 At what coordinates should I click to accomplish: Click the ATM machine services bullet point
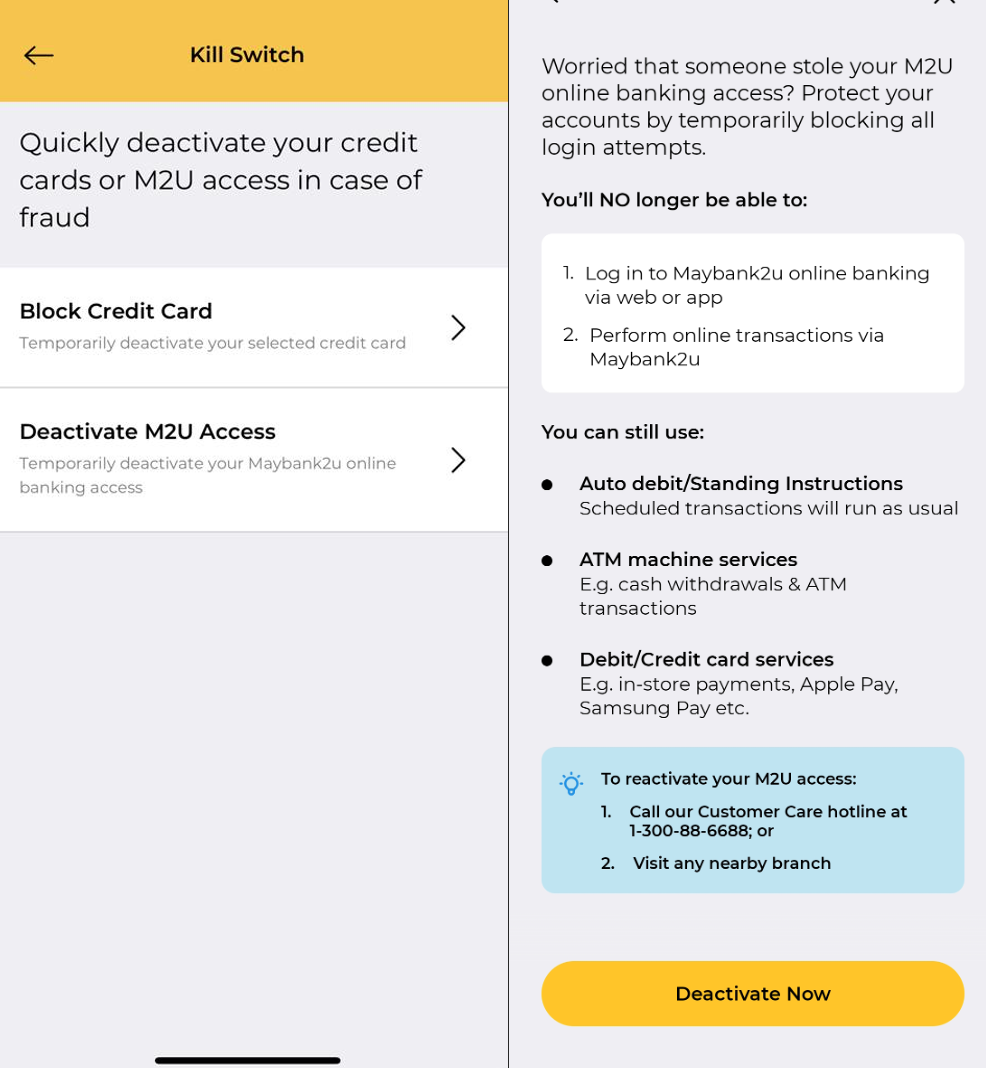[547, 561]
